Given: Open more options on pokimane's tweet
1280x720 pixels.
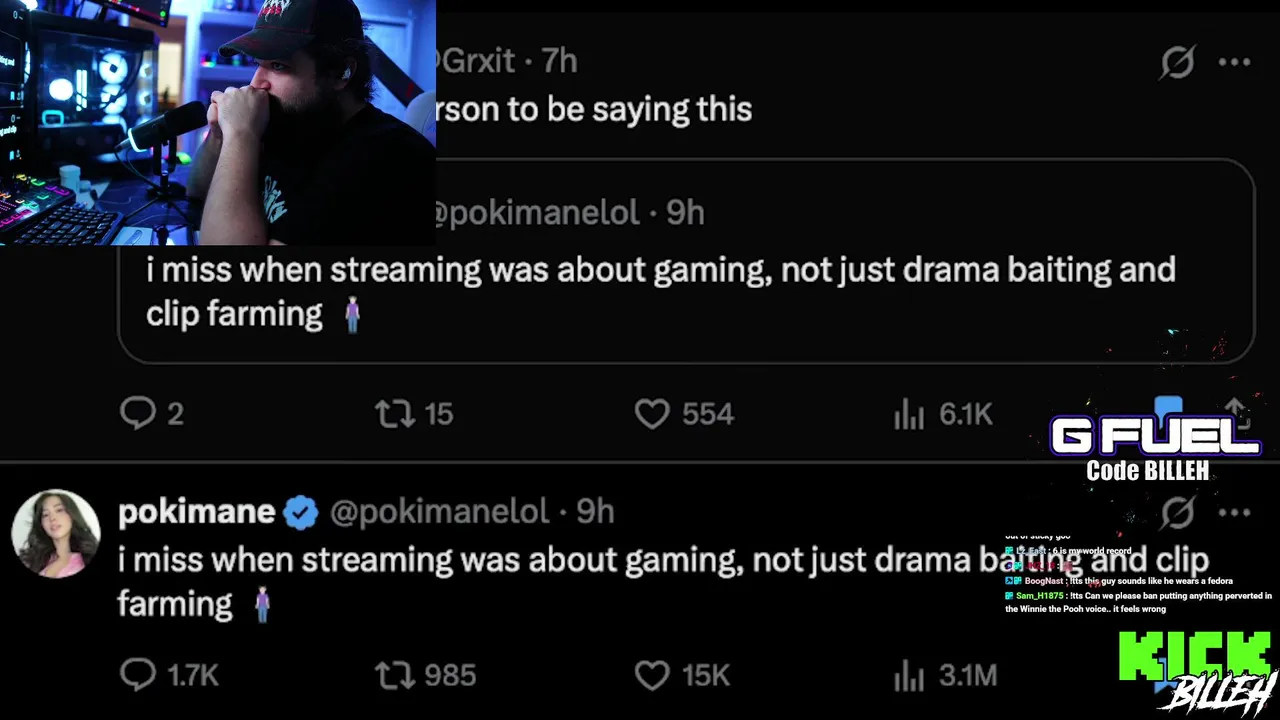Looking at the screenshot, I should tap(1235, 513).
